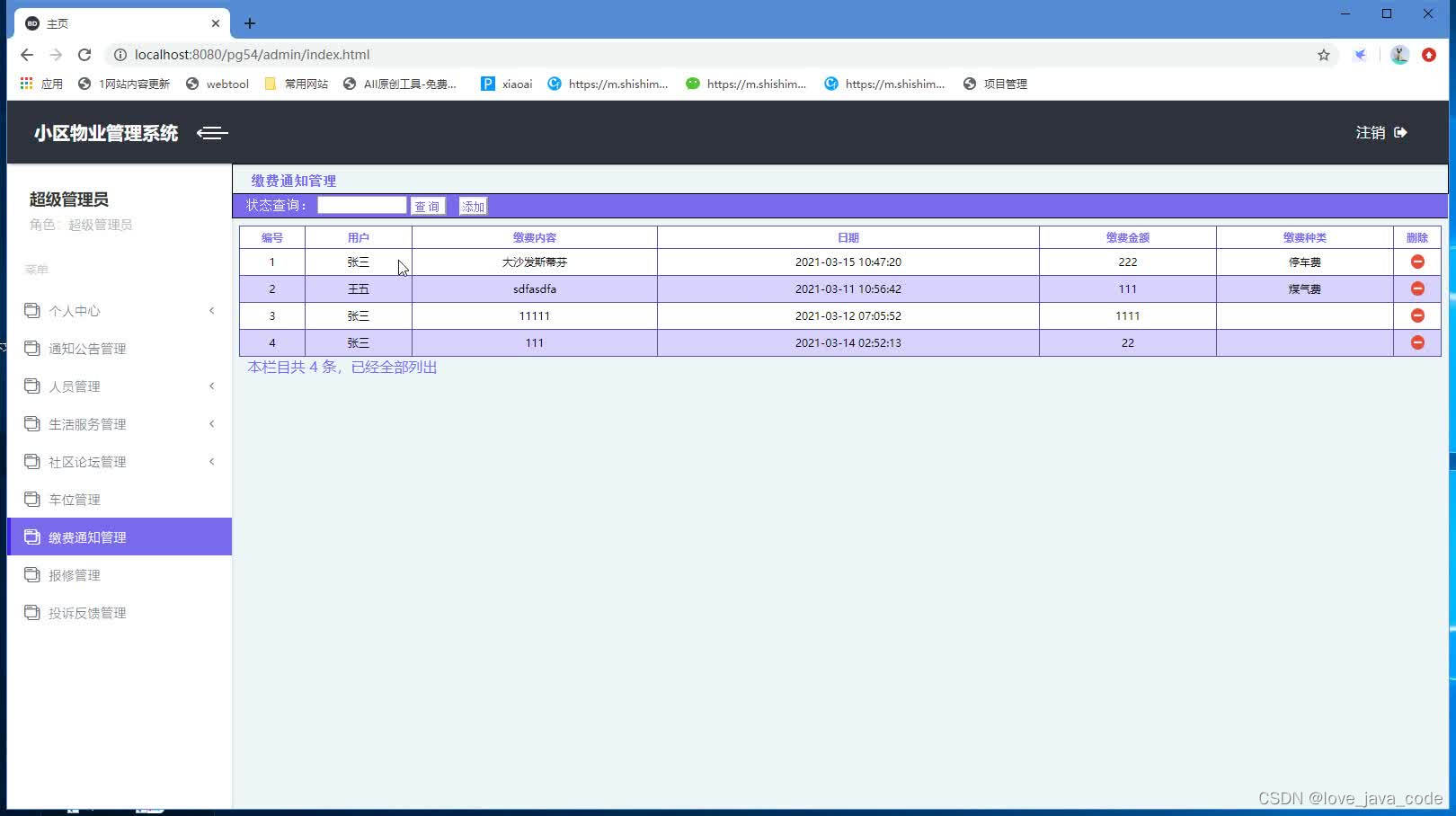View site info icon in address bar
The width and height of the screenshot is (1456, 816).
(120, 55)
